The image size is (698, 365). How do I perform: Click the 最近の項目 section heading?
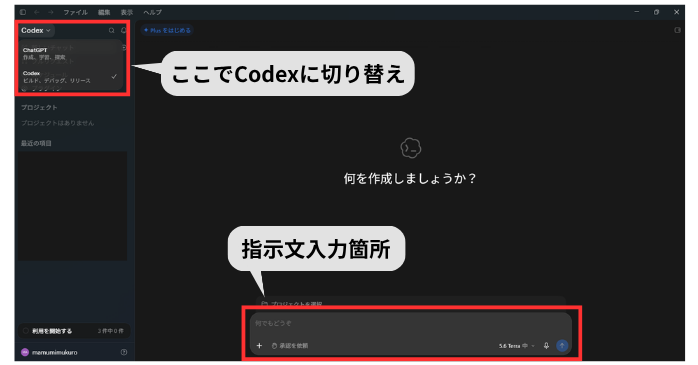(36, 143)
